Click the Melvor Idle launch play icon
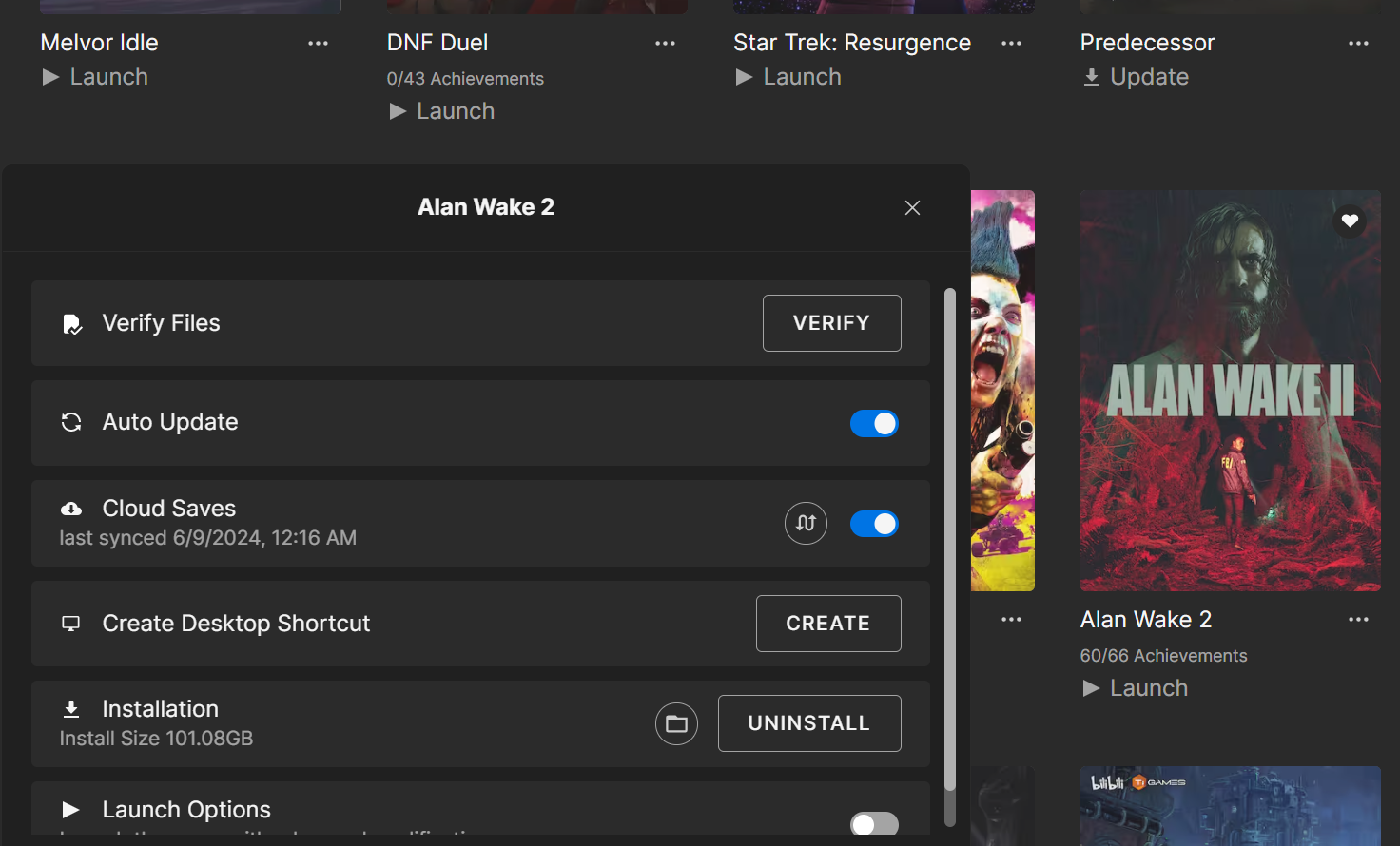 point(51,77)
